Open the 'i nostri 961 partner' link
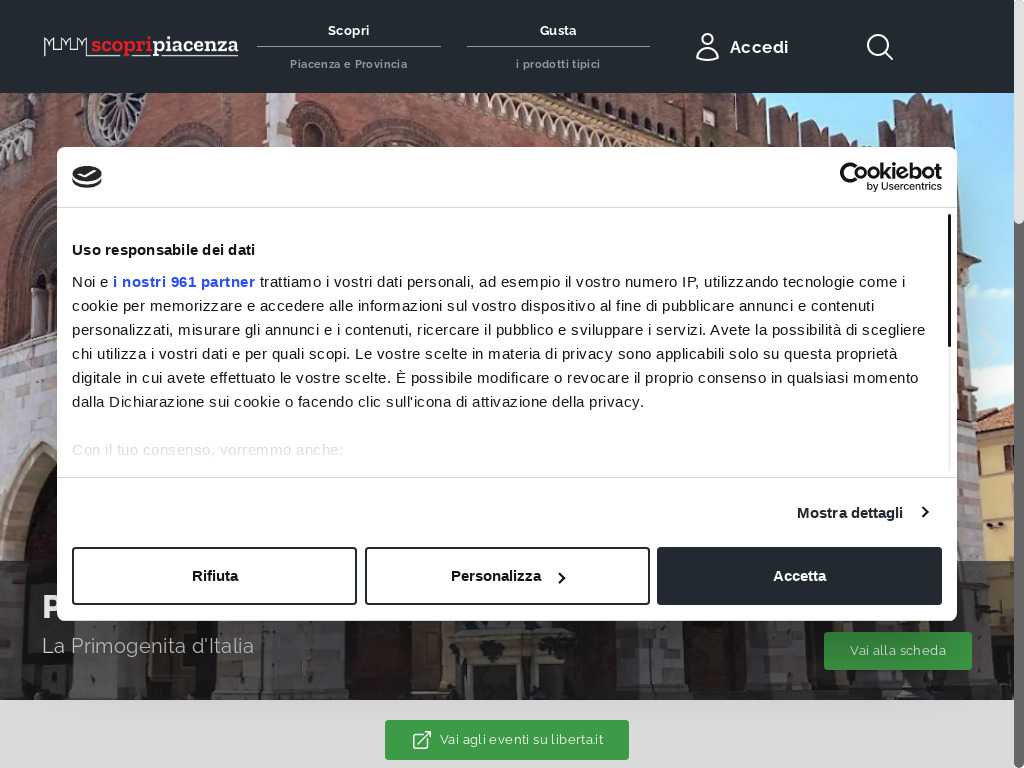Viewport: 1024px width, 768px height. [184, 282]
